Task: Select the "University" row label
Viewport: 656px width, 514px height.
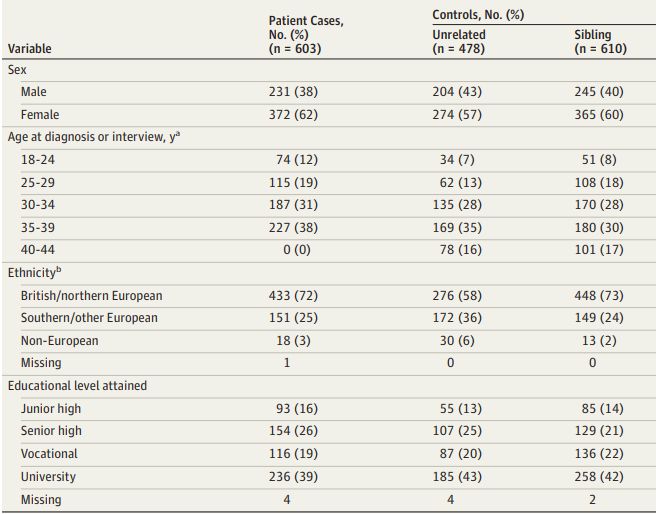Action: click(x=48, y=477)
